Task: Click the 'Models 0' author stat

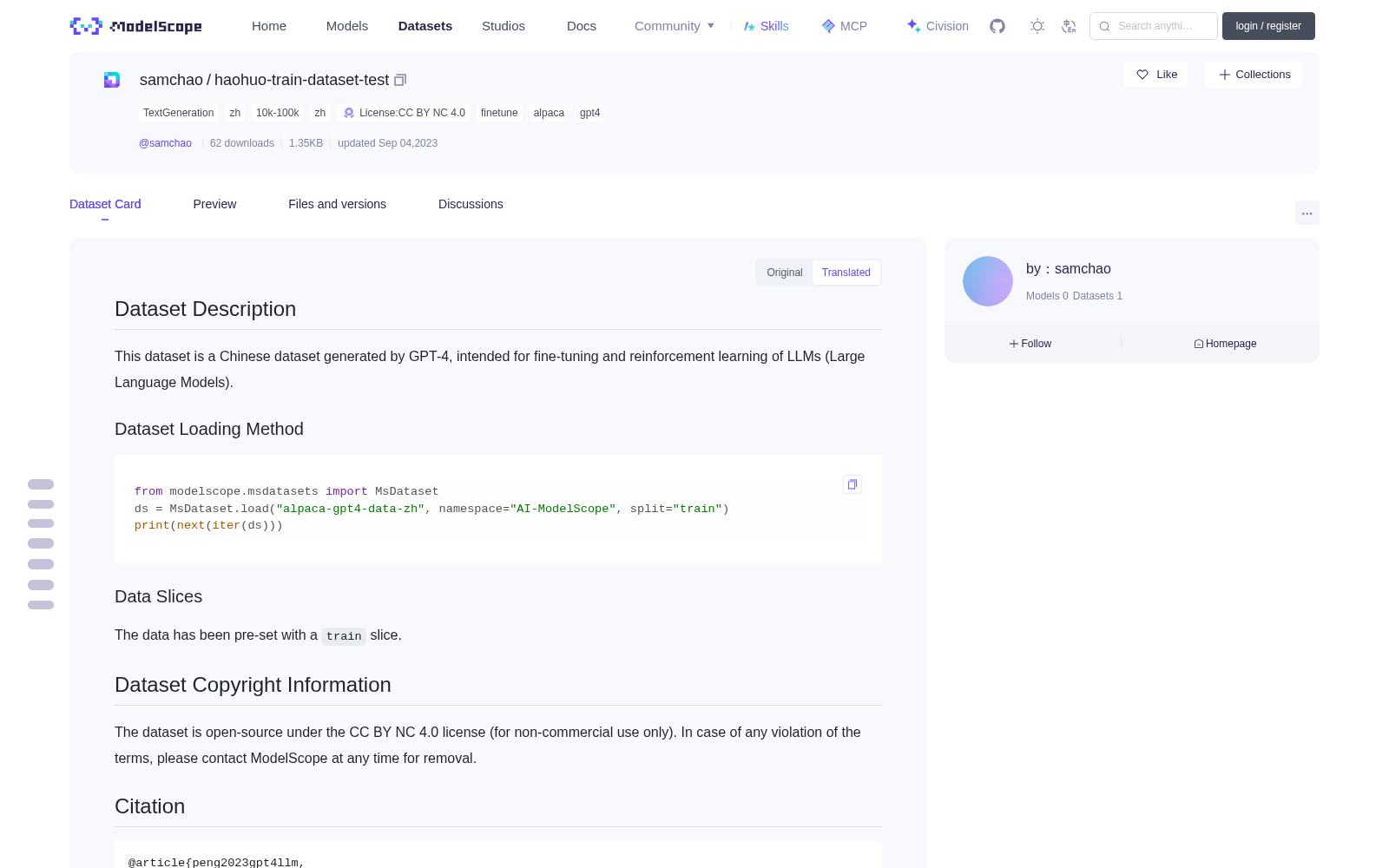Action: [x=1047, y=296]
